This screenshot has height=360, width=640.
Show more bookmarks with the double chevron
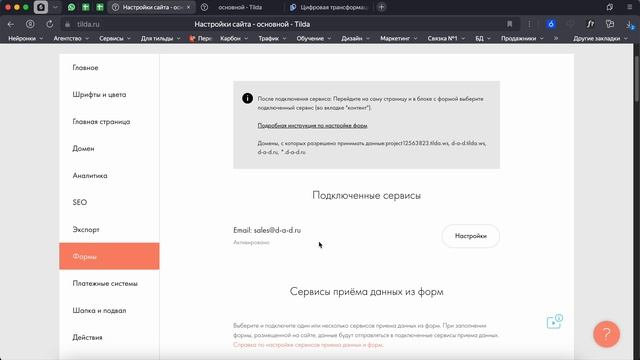pyautogui.click(x=556, y=38)
